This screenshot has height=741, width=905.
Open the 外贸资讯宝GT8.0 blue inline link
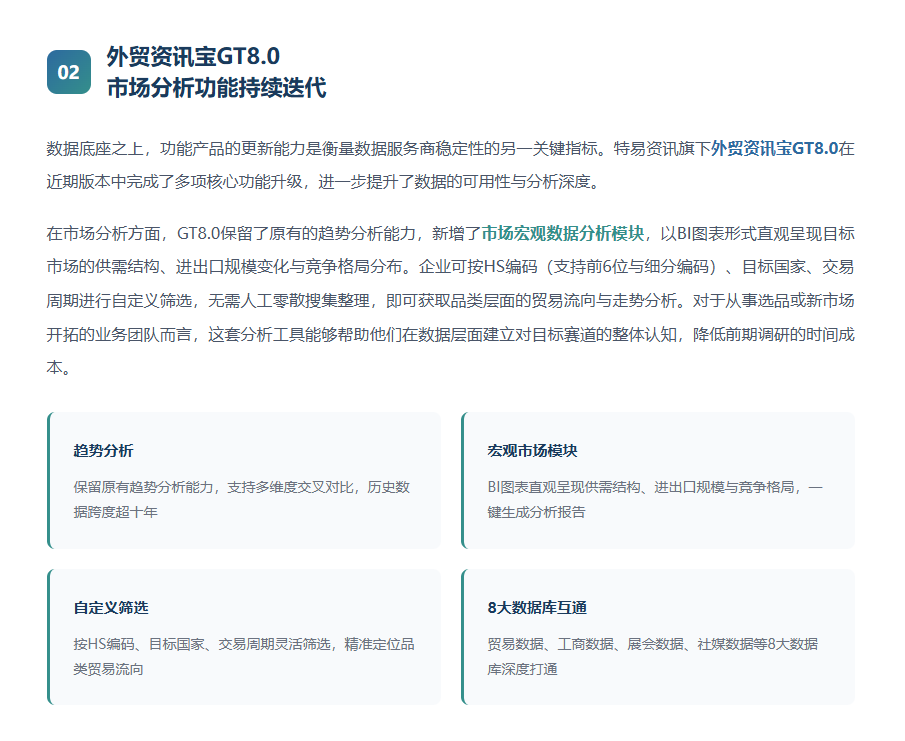pyautogui.click(x=774, y=149)
